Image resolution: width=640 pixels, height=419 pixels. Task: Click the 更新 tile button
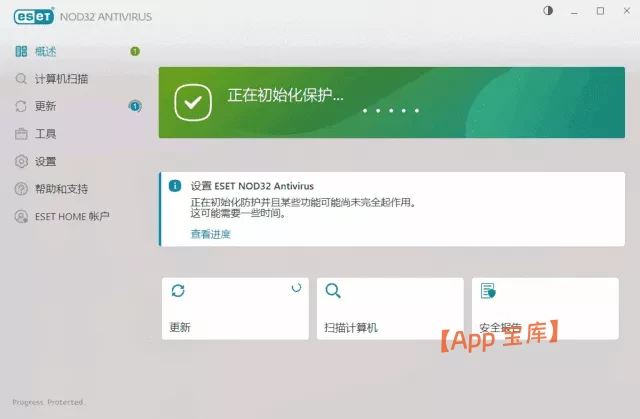235,308
